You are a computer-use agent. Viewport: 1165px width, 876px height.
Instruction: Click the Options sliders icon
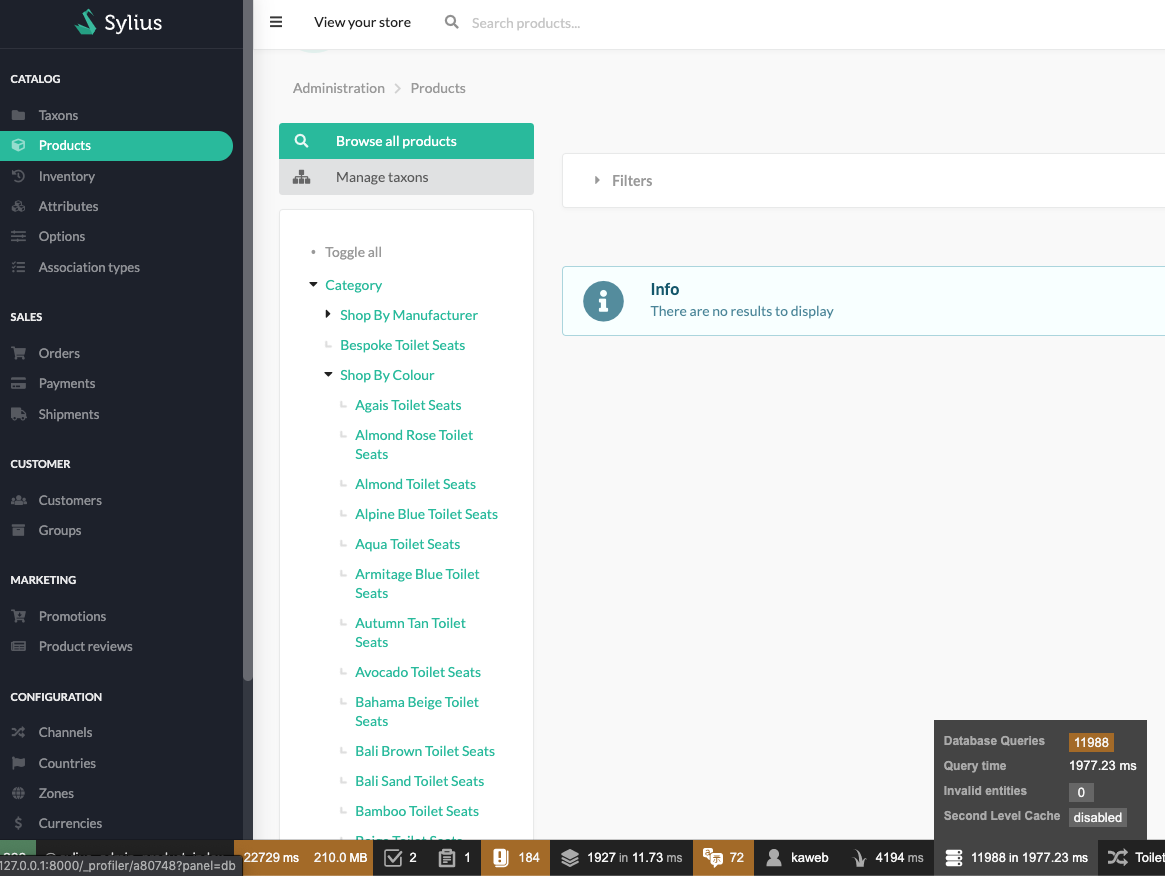tap(19, 236)
